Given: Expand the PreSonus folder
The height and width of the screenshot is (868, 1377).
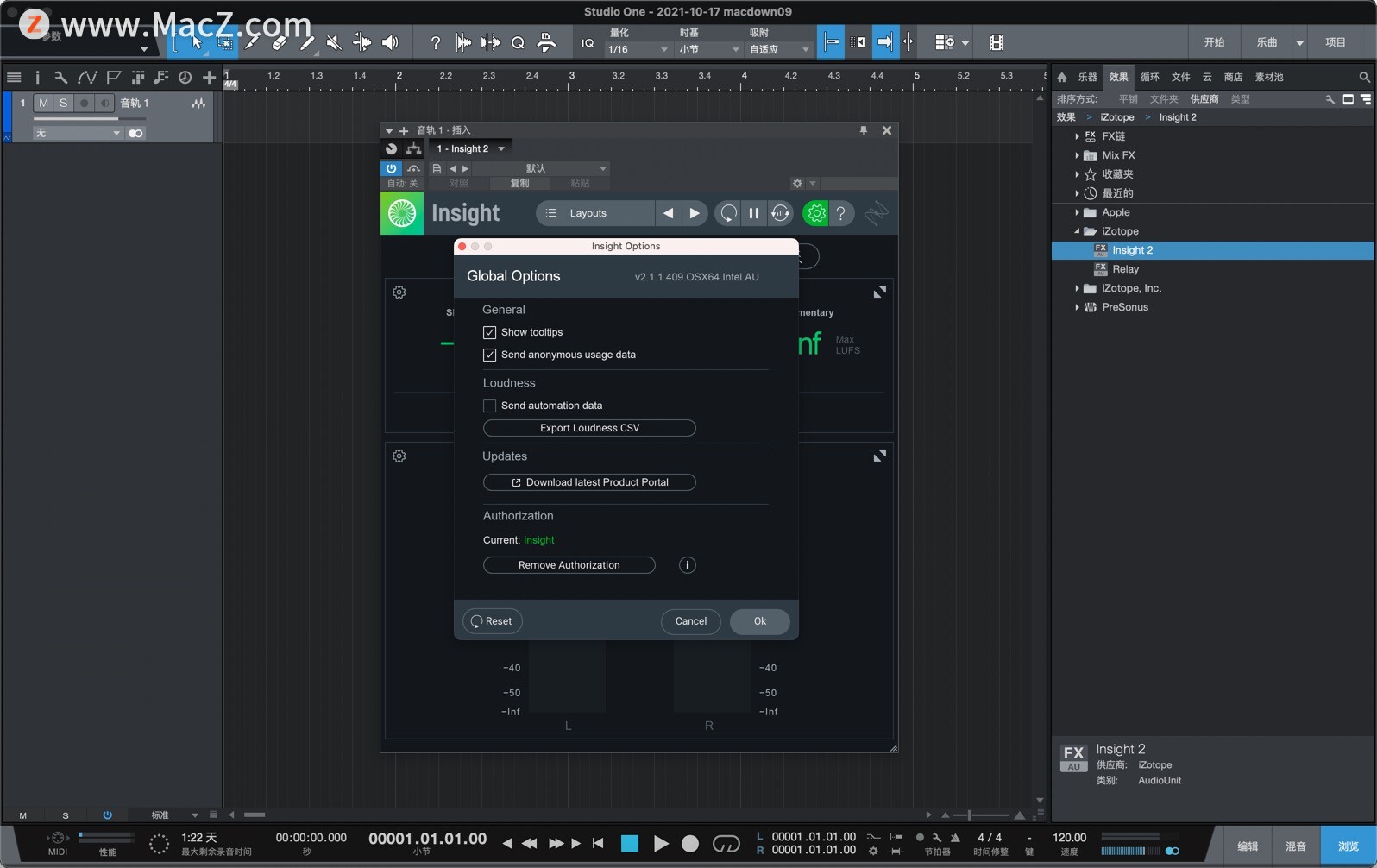Looking at the screenshot, I should coord(1077,307).
